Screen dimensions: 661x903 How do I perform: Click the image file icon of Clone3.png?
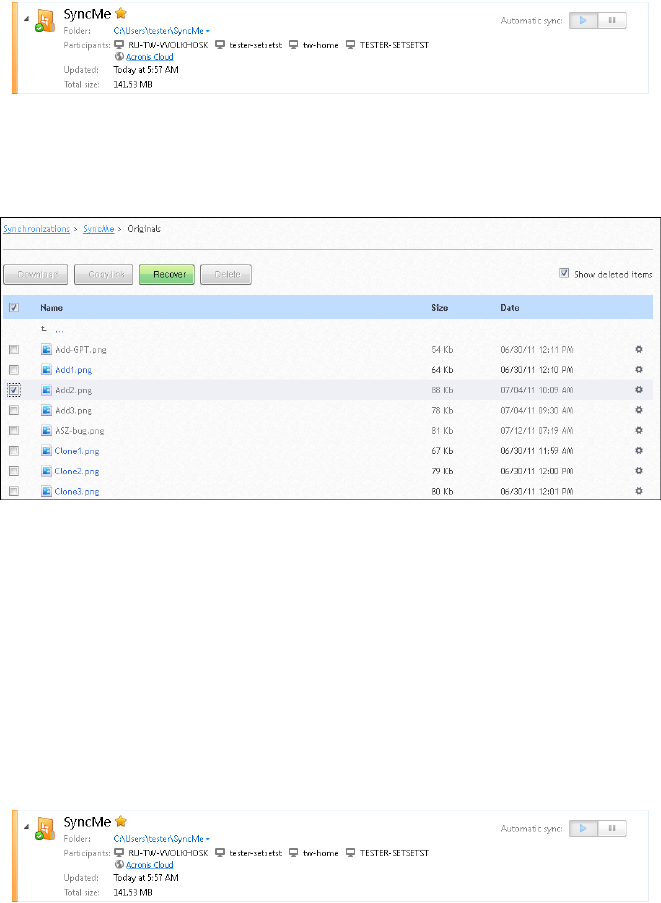point(47,491)
